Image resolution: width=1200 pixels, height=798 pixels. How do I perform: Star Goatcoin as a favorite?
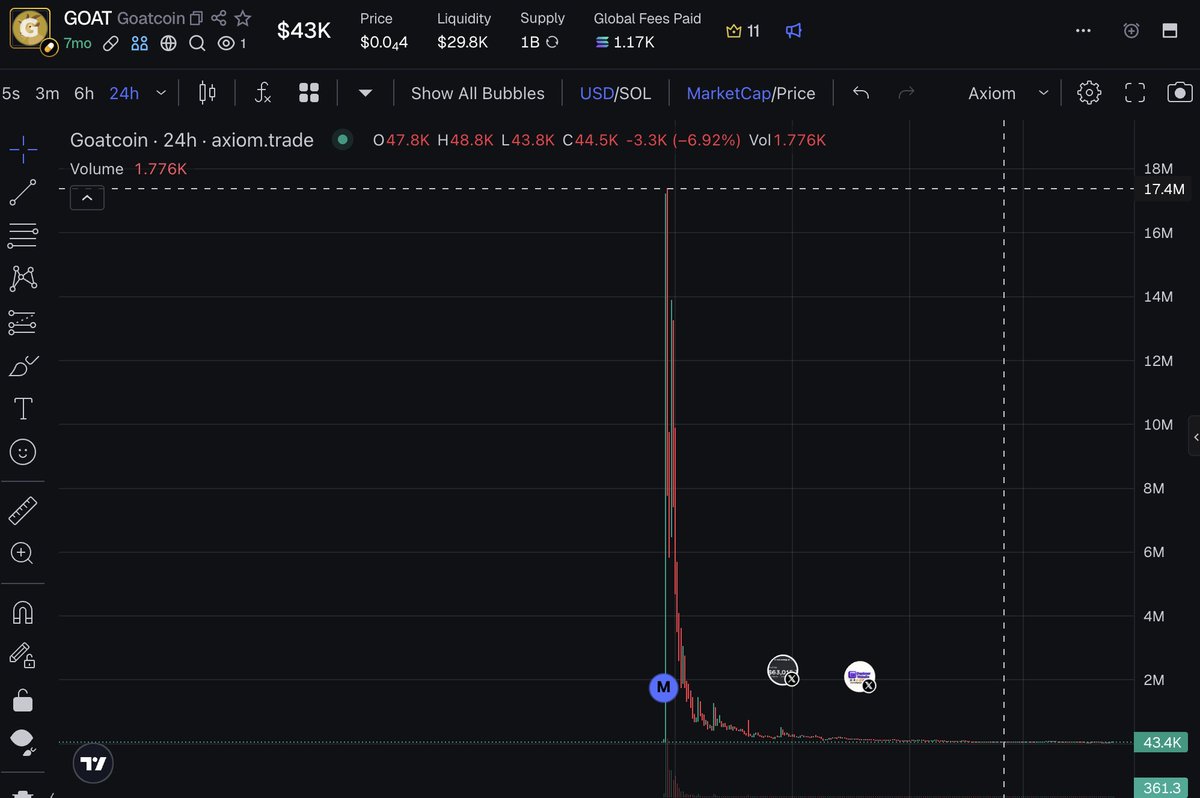243,18
